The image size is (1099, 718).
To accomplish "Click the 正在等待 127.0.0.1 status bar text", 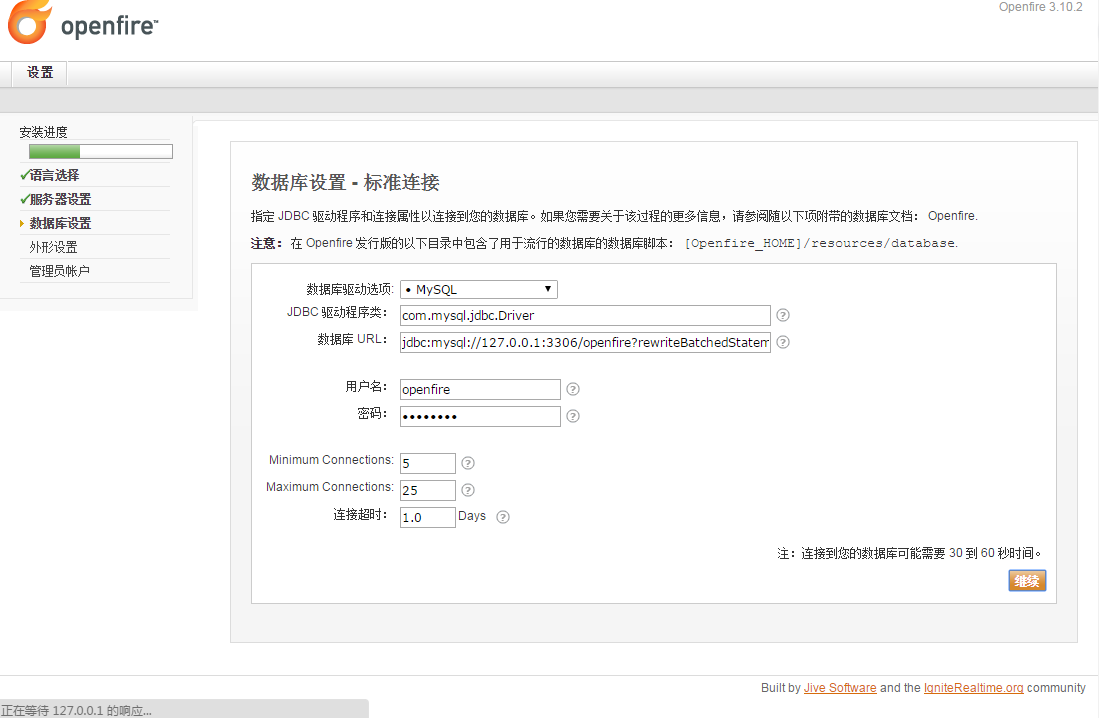I will (x=76, y=710).
